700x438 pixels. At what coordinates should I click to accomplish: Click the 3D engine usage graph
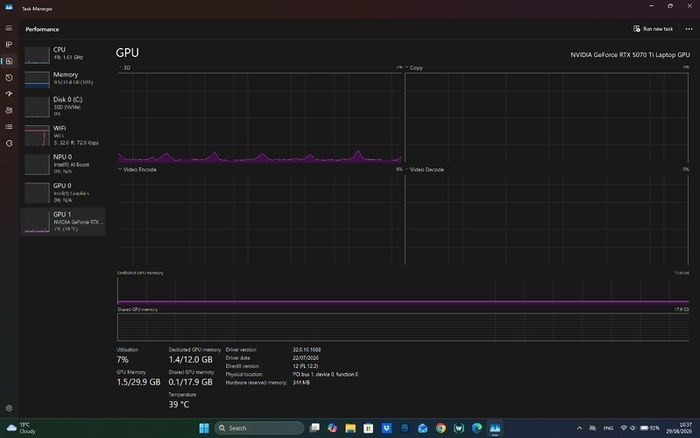260,118
